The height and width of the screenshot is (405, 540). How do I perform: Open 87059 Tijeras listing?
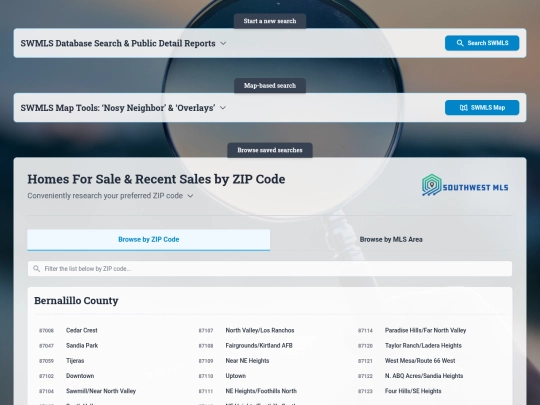click(x=62, y=361)
